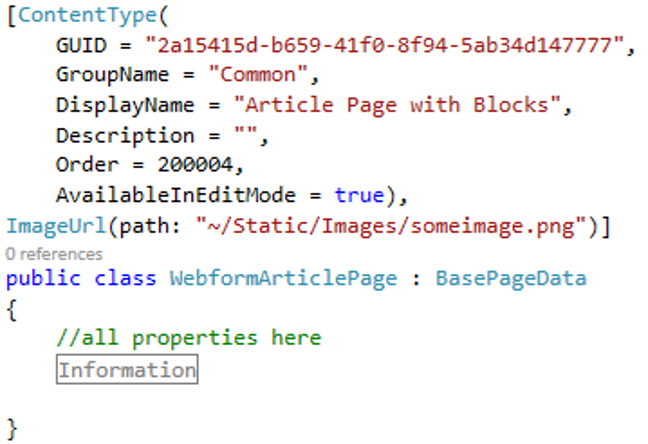The image size is (648, 444).
Task: Select the WebformArticlePage class name
Action: coord(285,277)
